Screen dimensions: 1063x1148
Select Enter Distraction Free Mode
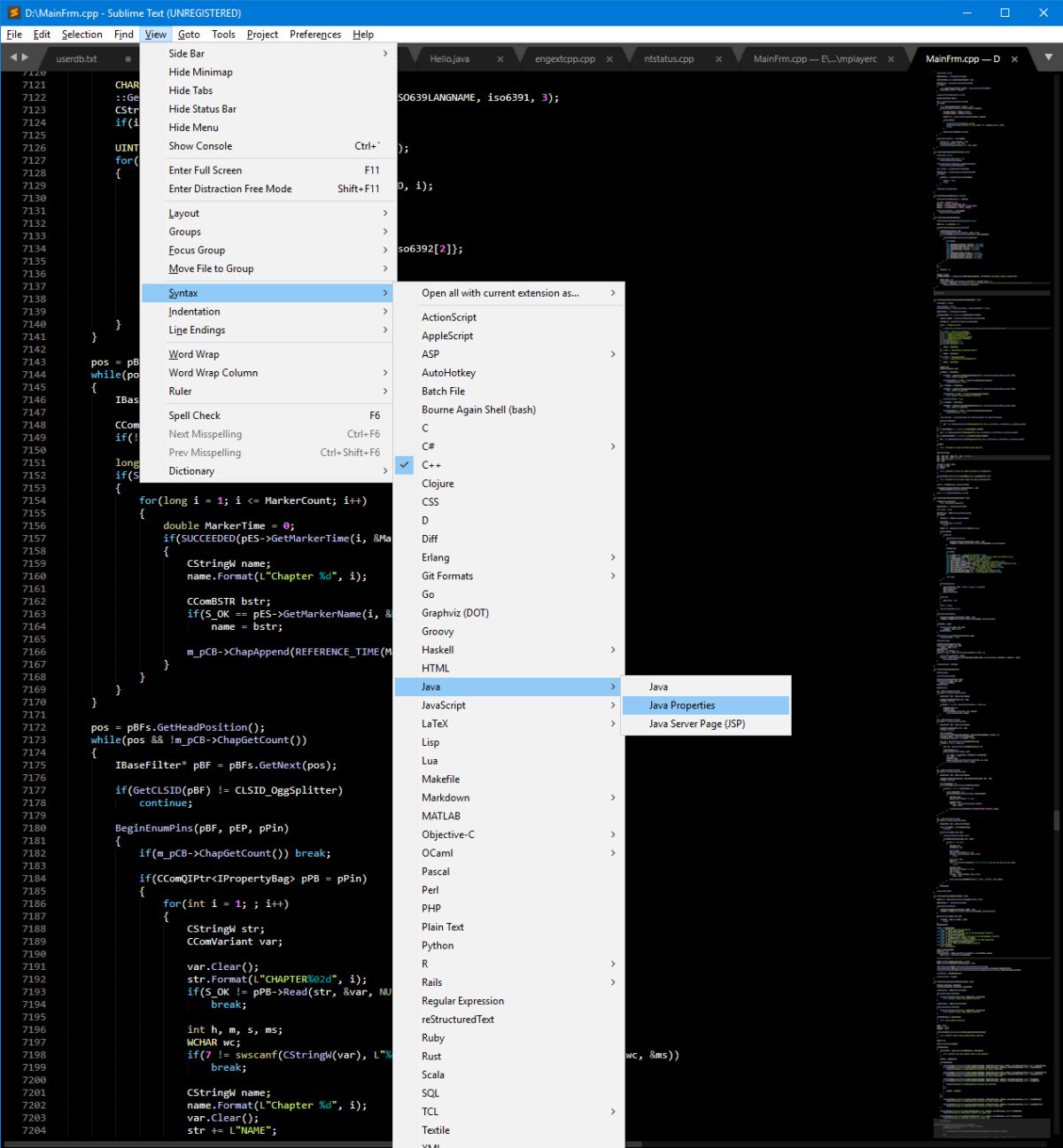[x=268, y=190]
